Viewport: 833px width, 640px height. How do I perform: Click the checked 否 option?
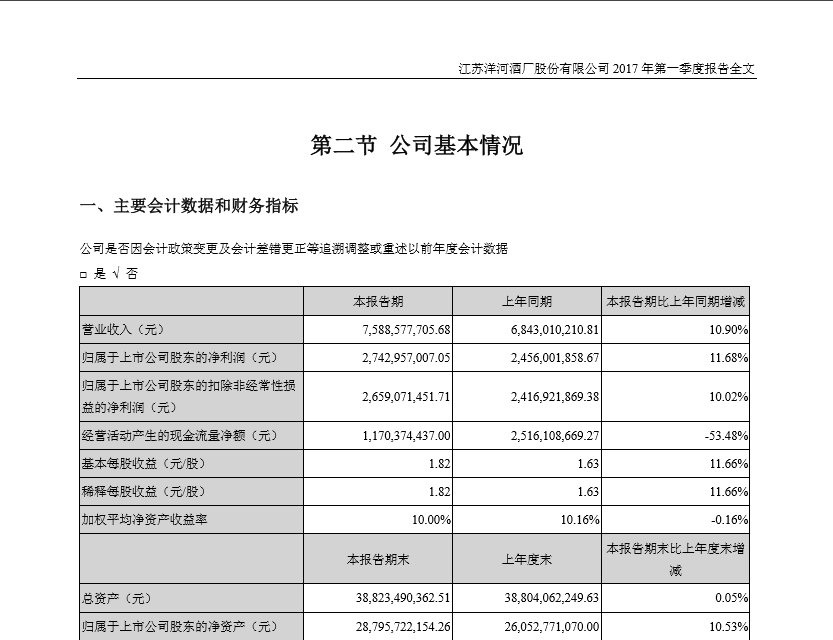[125, 274]
